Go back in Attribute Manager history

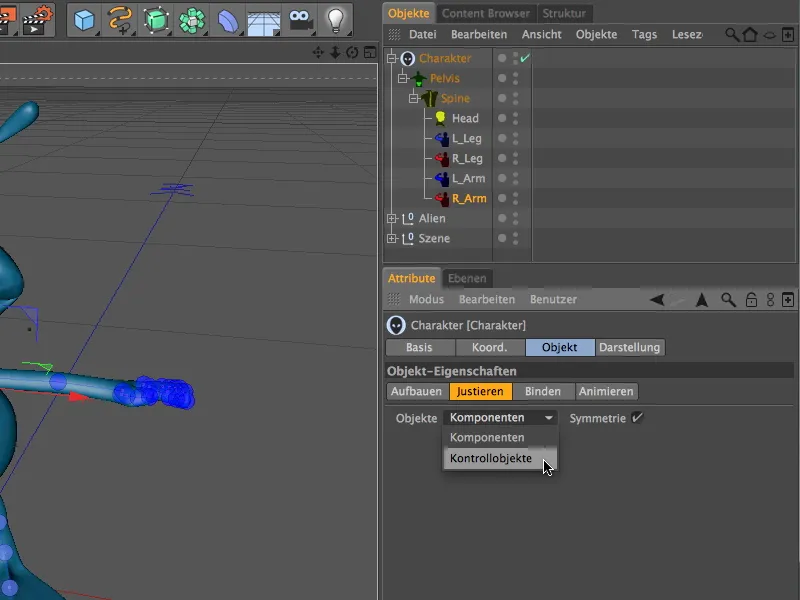point(657,299)
